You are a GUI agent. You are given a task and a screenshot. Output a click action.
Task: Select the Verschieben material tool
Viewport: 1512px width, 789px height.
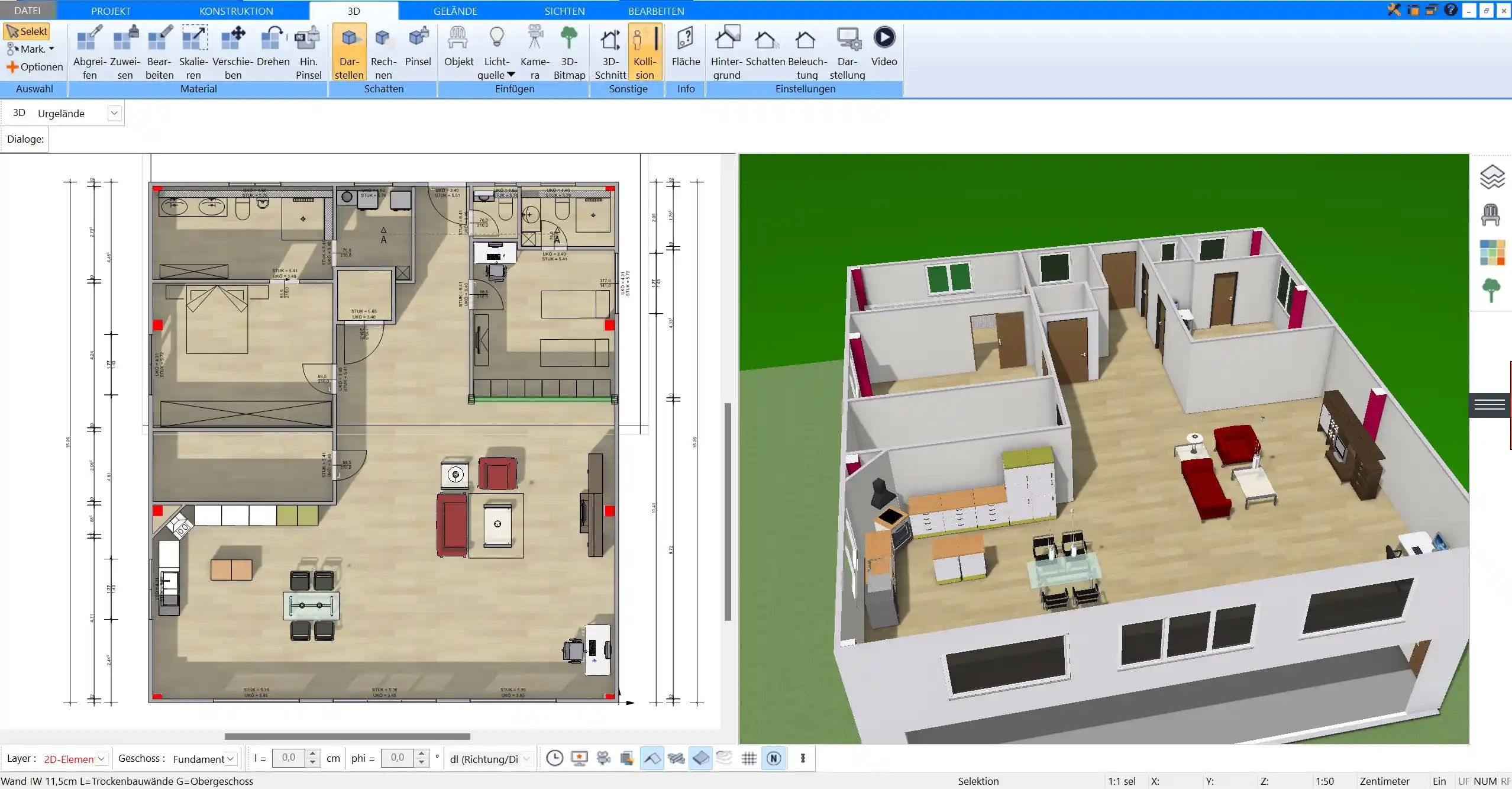(233, 52)
